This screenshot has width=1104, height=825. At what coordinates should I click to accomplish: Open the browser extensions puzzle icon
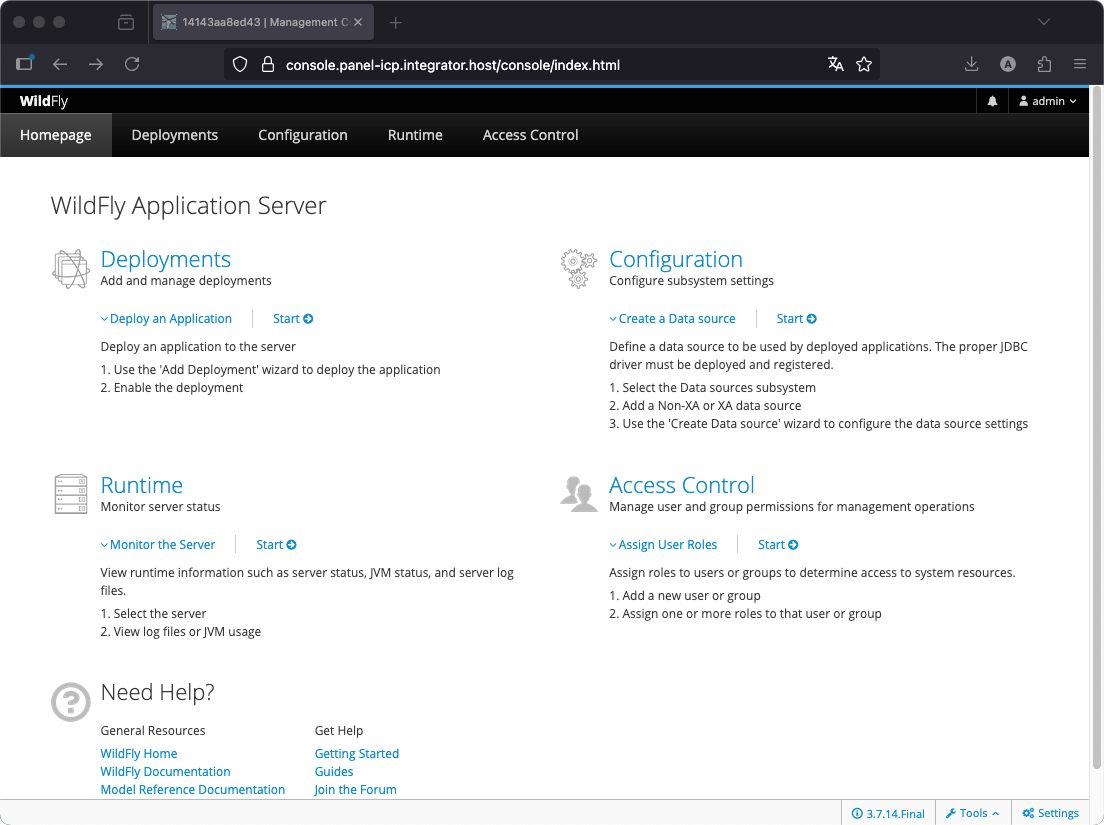point(1044,64)
